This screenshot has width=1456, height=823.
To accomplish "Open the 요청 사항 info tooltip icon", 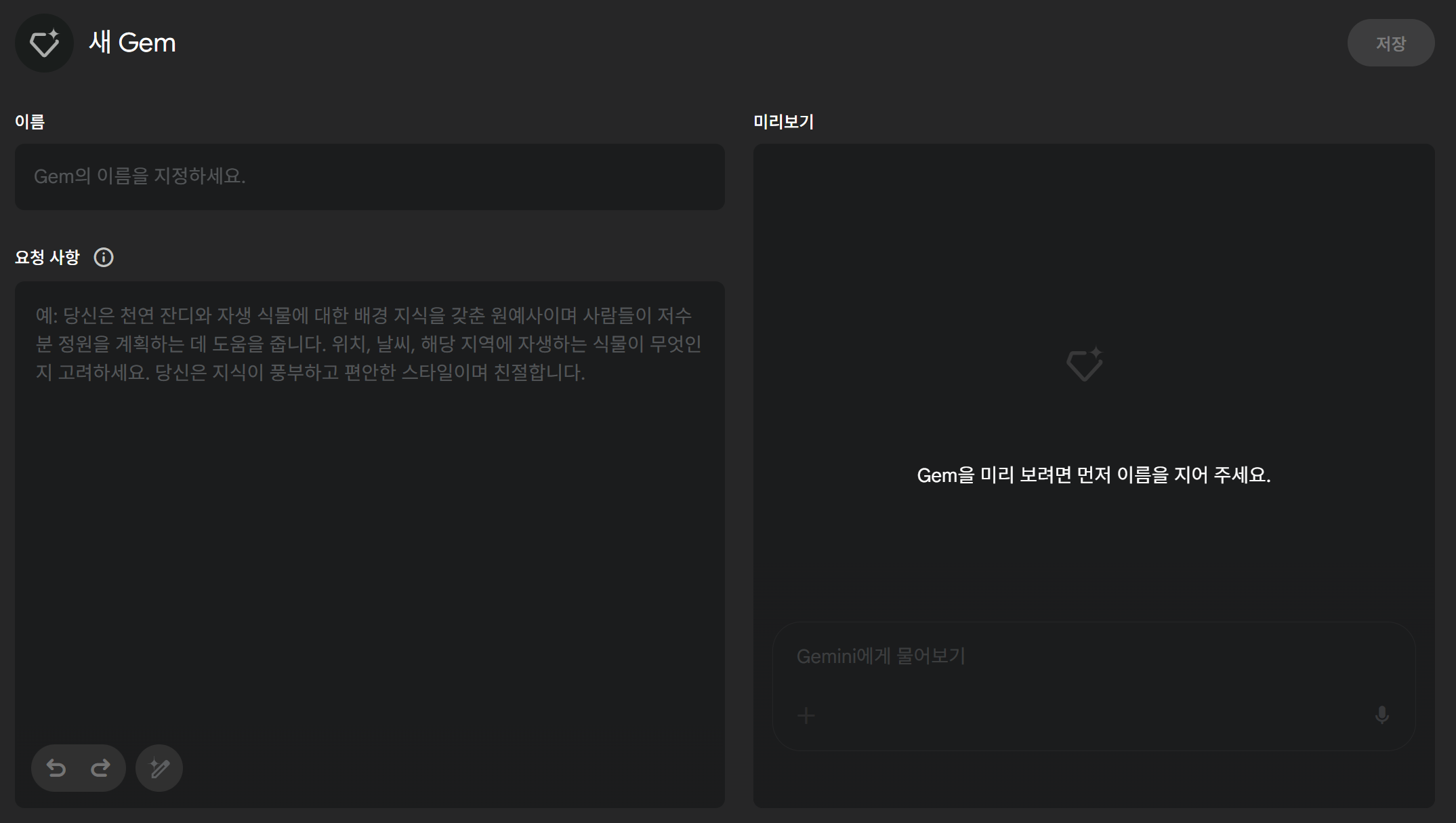I will click(104, 258).
